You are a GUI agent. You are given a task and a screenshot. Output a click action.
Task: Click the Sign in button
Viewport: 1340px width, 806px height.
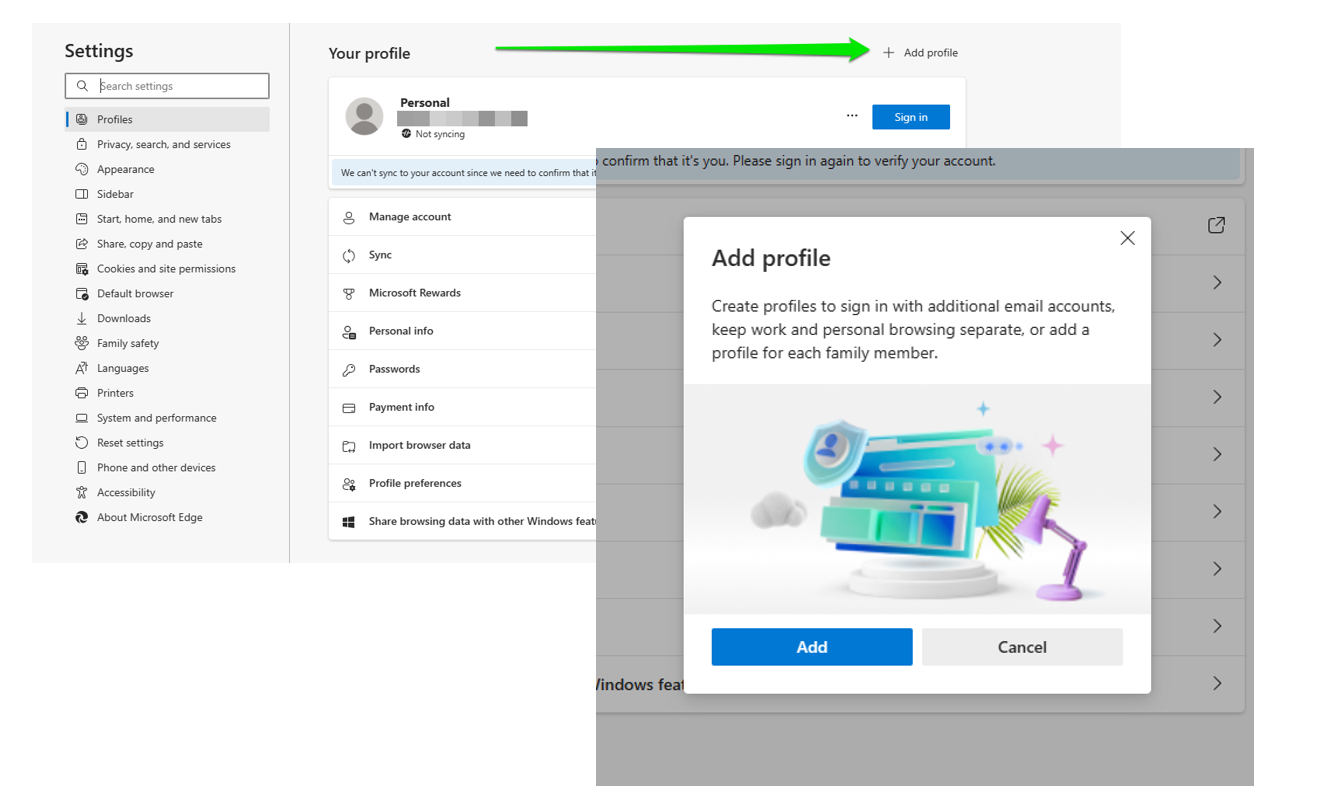point(910,116)
